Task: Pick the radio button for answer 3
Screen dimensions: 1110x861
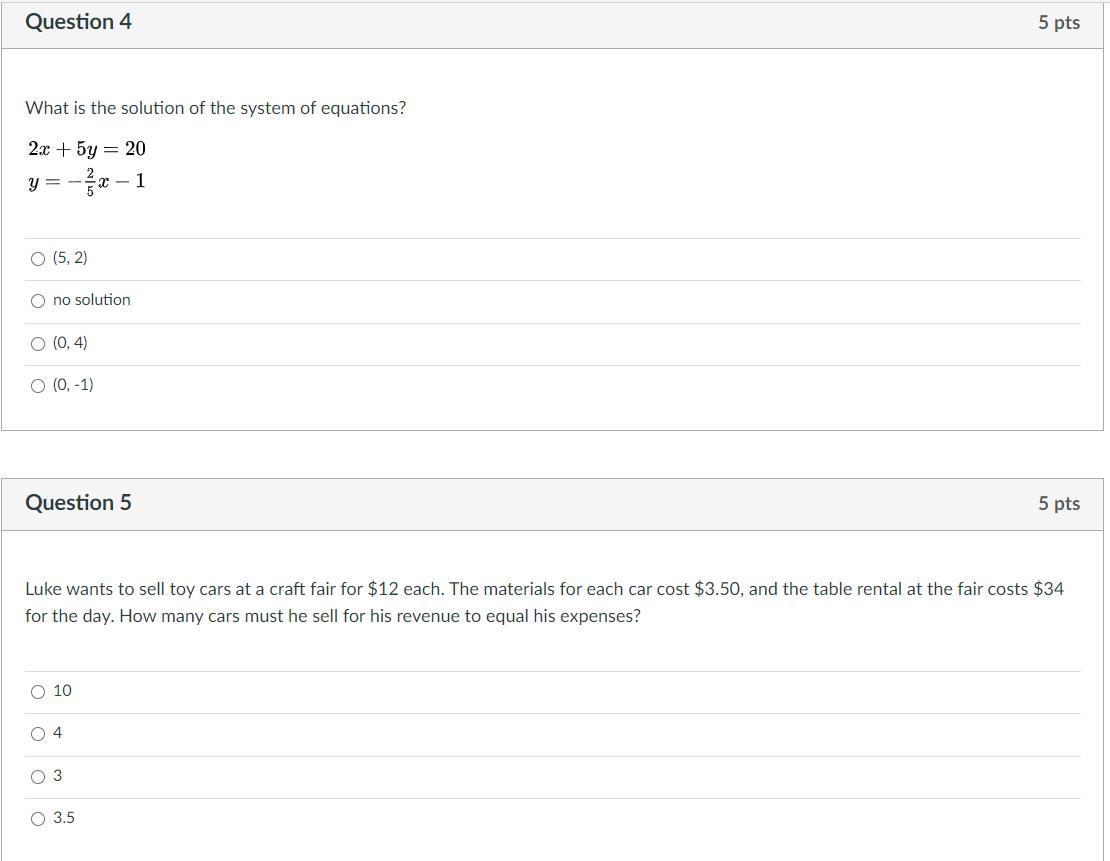Action: 38,777
